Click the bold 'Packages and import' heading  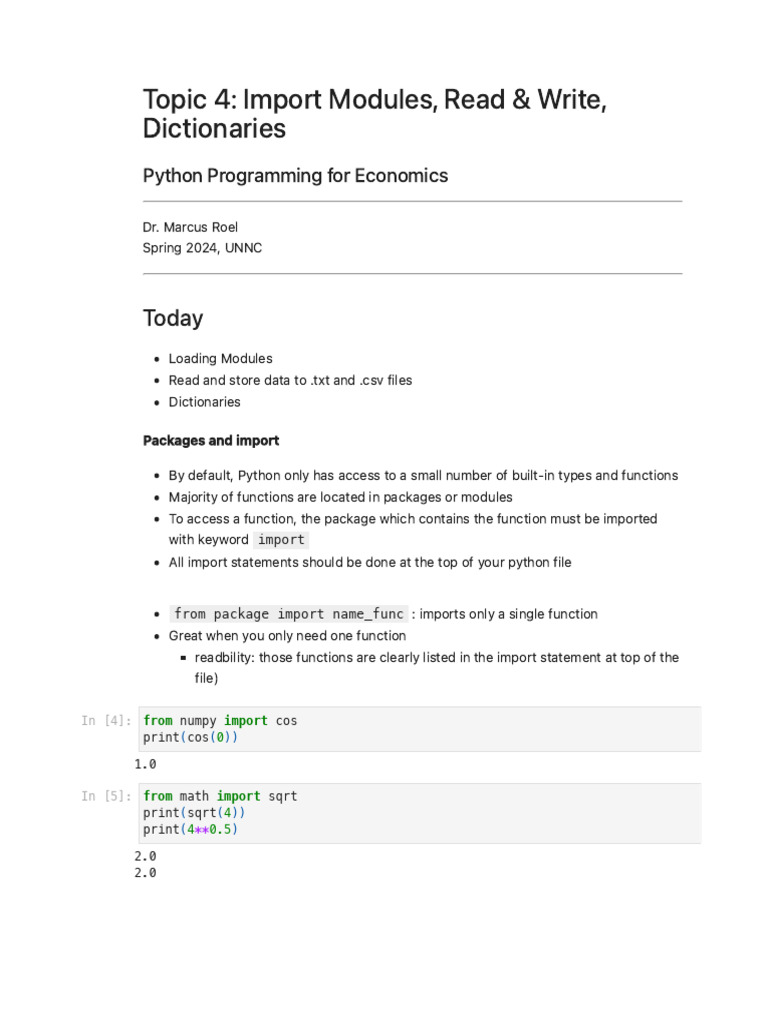click(211, 440)
